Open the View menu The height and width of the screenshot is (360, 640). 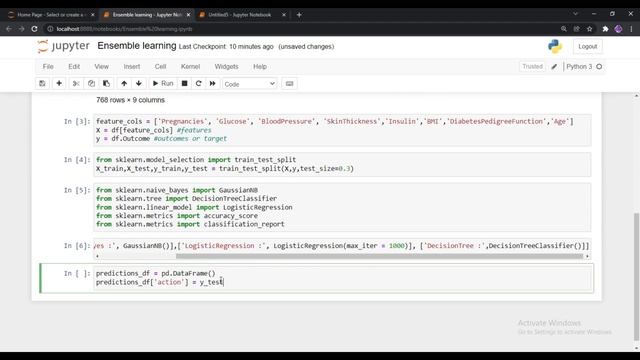tap(102, 67)
